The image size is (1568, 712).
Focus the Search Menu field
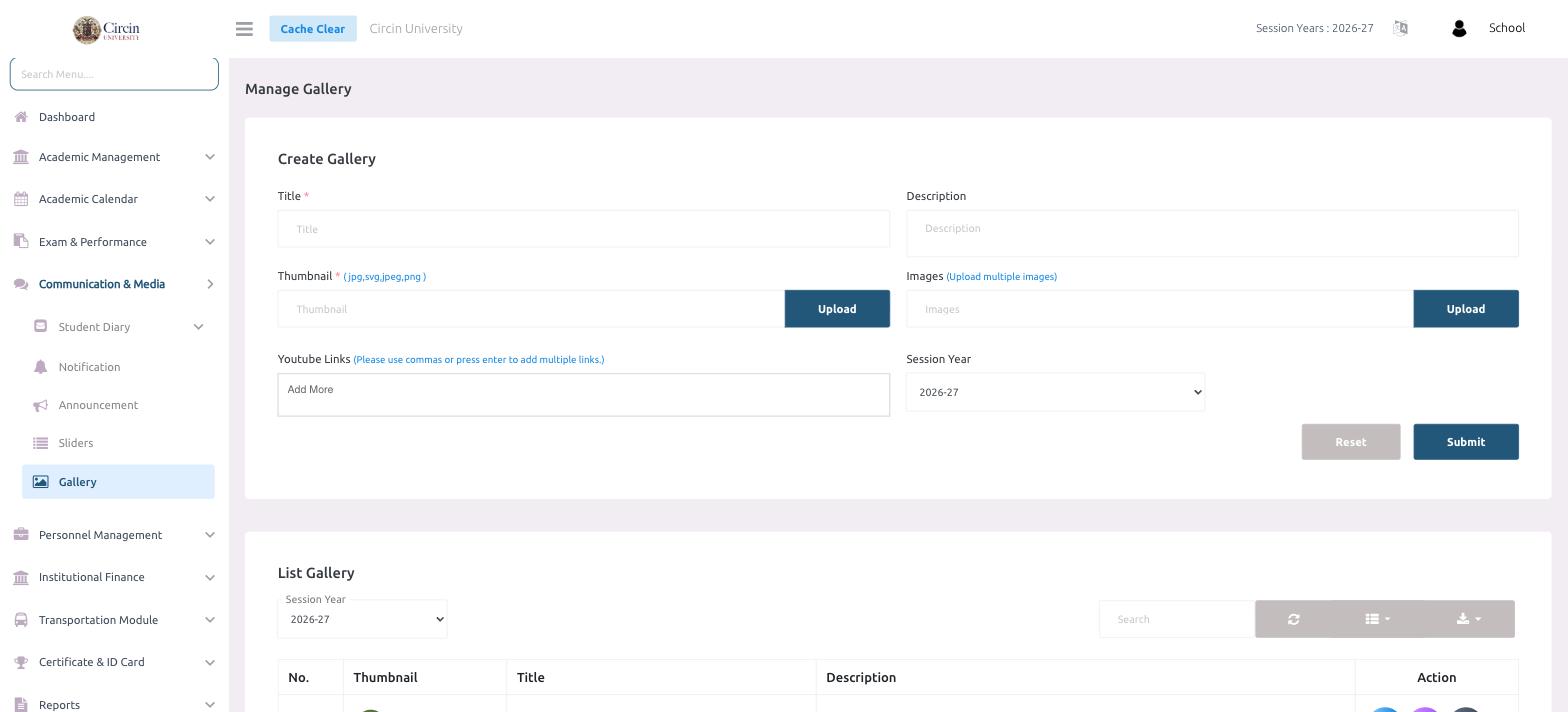[114, 74]
